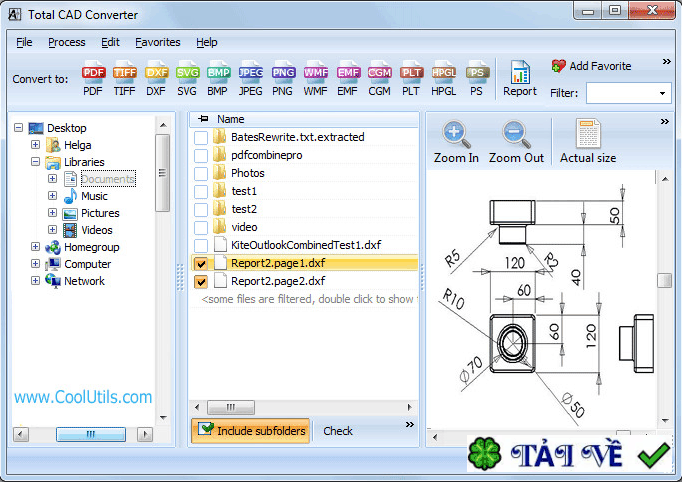Check the test2 folder checkbox
This screenshot has height=482, width=682.
201,209
